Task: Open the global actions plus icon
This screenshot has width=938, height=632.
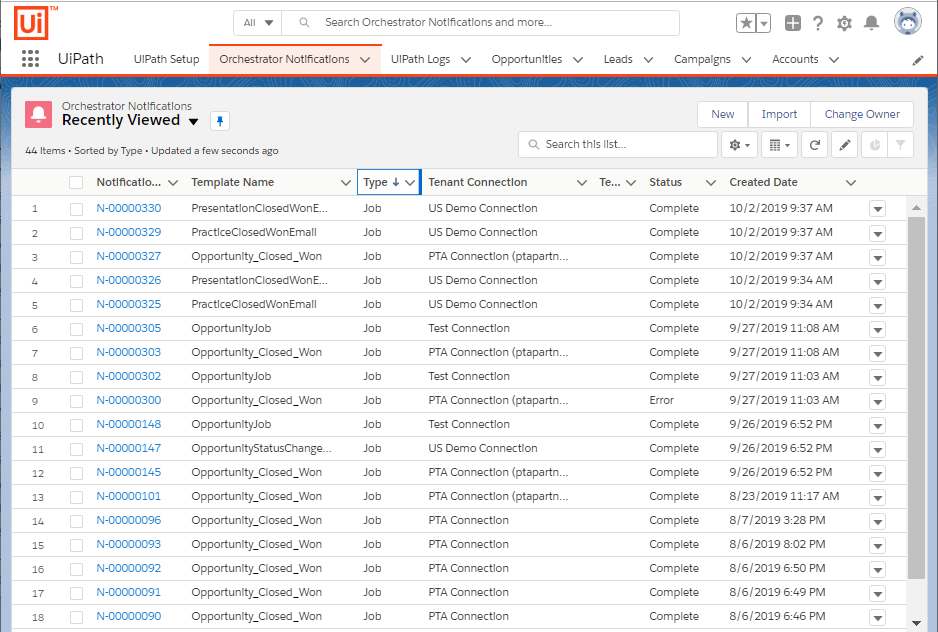Action: (x=792, y=23)
